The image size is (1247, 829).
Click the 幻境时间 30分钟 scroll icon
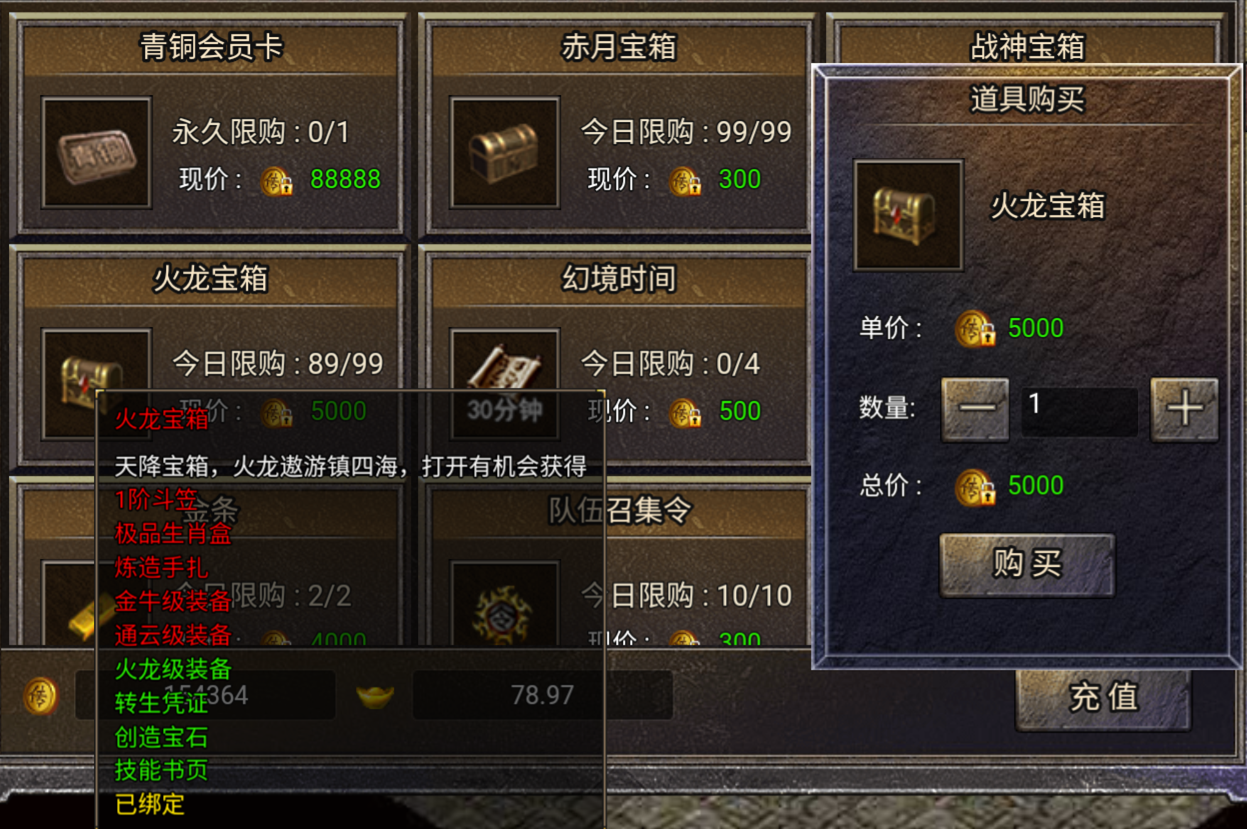(505, 384)
